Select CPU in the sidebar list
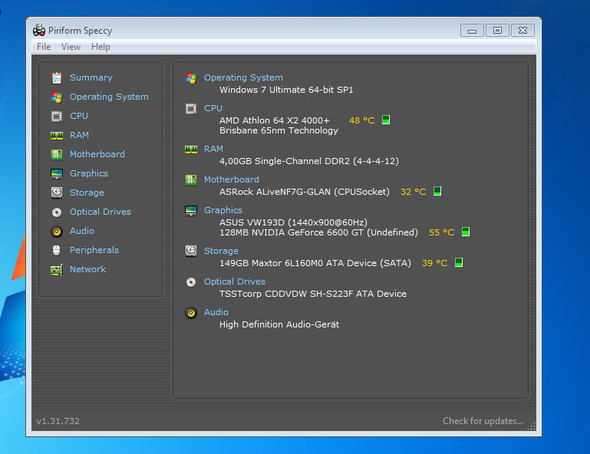Viewport: 590px width, 454px height. pyautogui.click(x=79, y=116)
